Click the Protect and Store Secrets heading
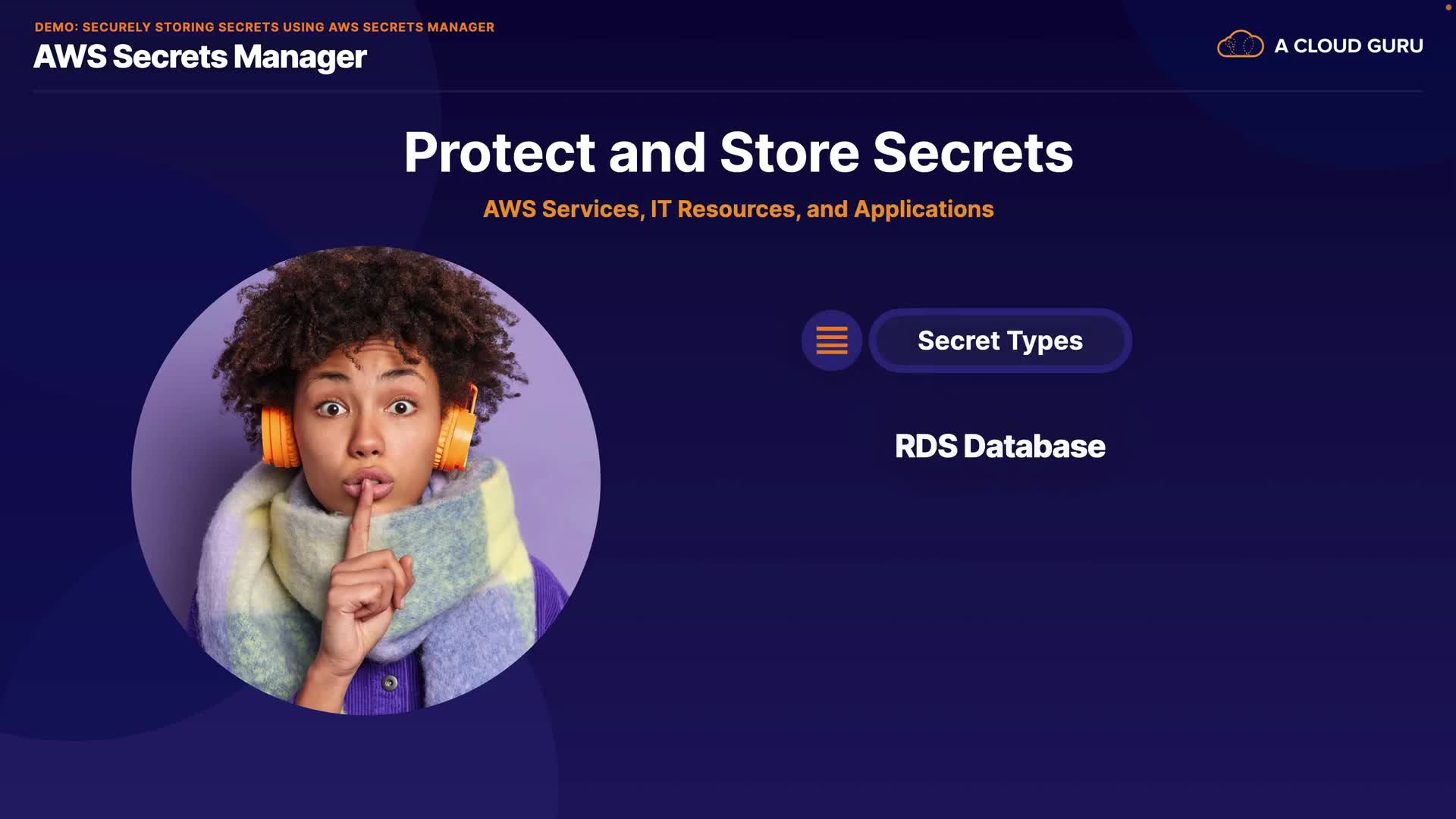Viewport: 1456px width, 819px height. tap(739, 152)
